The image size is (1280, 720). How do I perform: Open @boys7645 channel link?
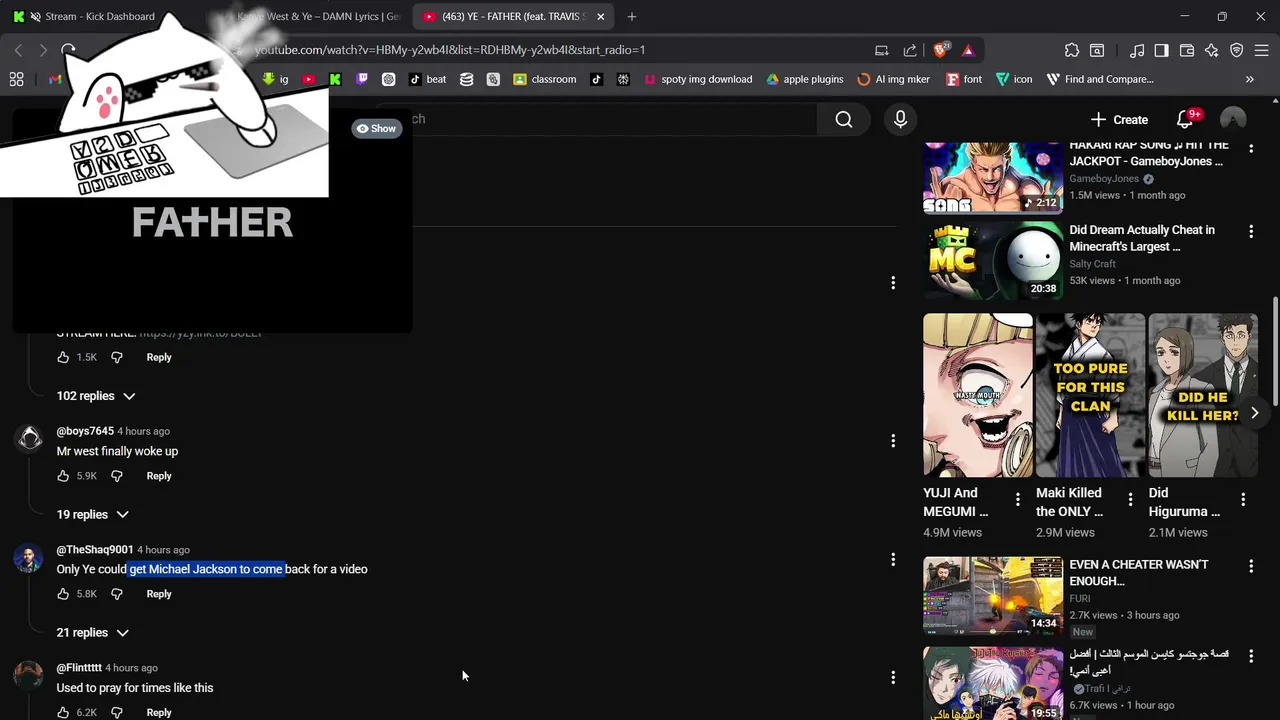[x=85, y=431]
